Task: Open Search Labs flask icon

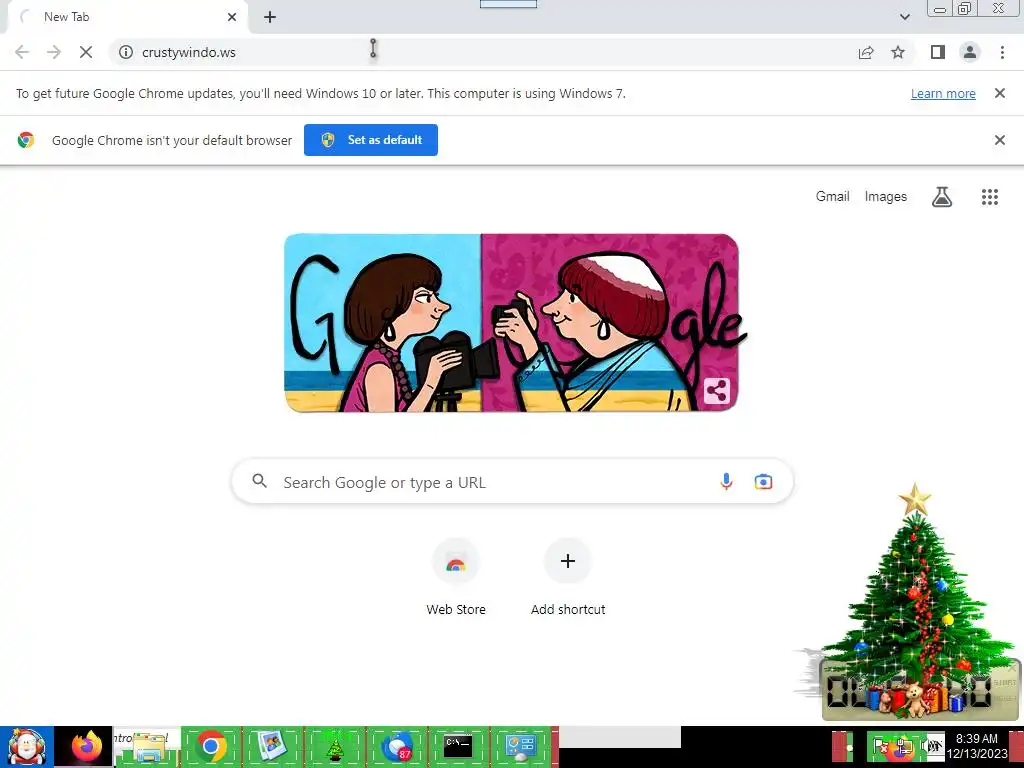Action: (x=942, y=197)
